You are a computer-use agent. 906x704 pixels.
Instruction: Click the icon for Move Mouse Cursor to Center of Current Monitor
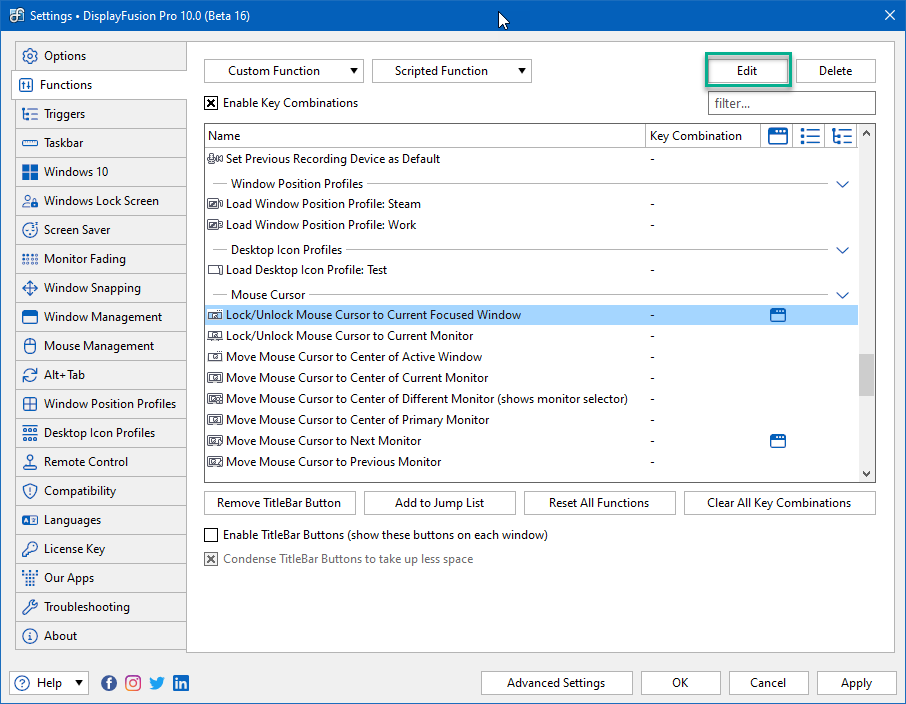click(x=215, y=378)
